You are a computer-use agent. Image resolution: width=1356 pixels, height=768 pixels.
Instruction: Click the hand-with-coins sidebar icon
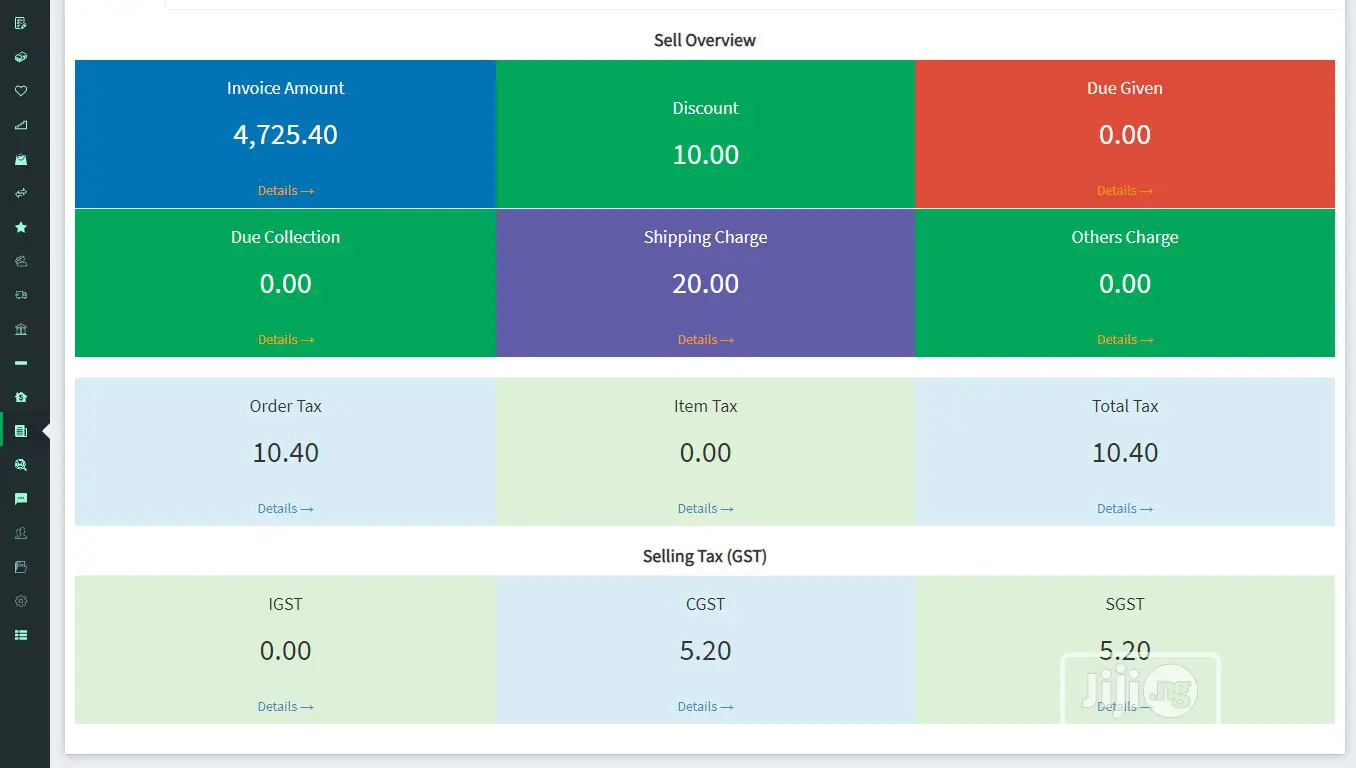21,261
